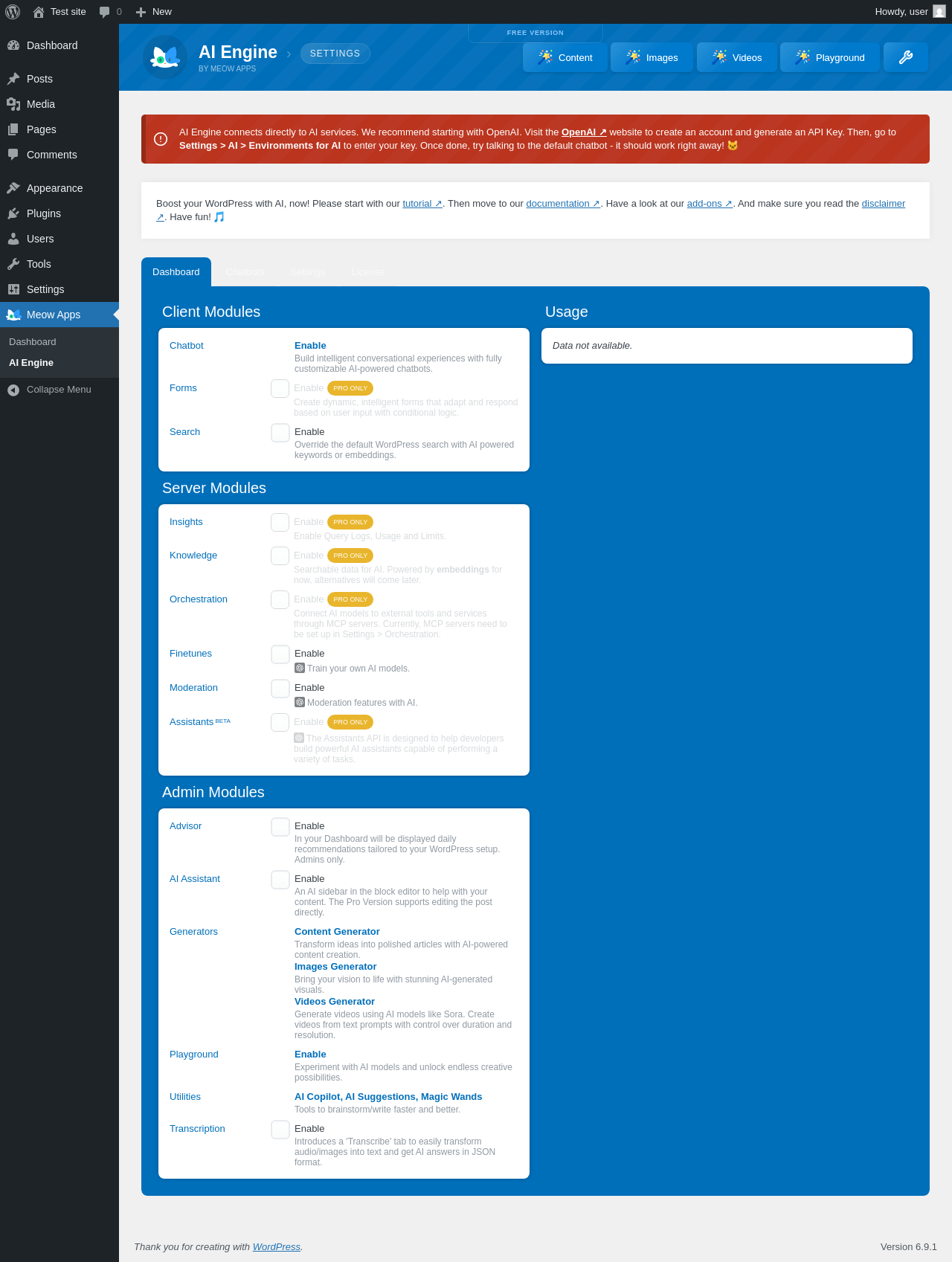Click the Tools wrench icon in sidebar
The image size is (952, 1262).
coord(13,264)
